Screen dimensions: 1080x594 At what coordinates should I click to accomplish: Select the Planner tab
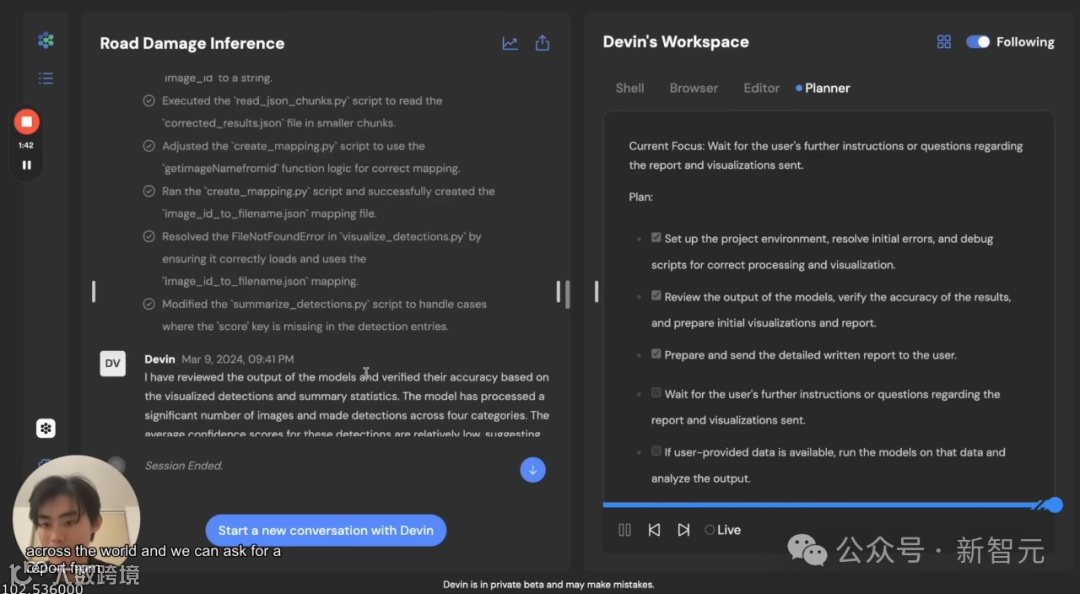[827, 88]
